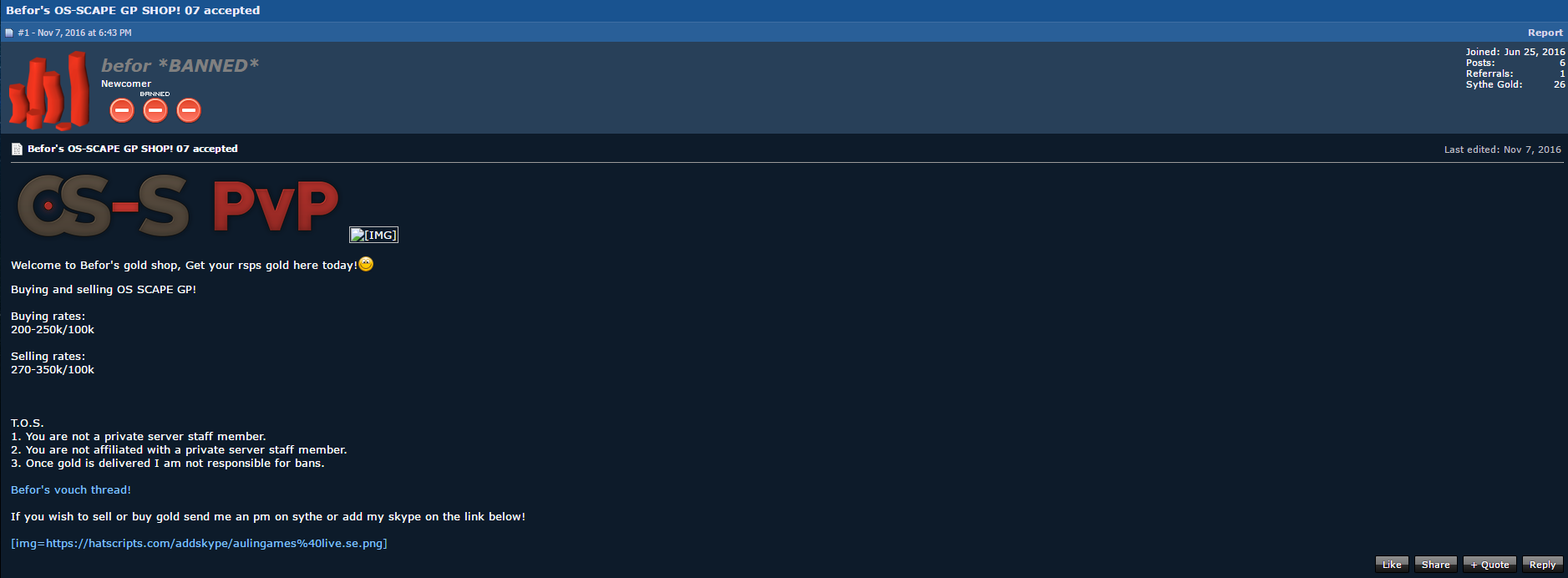
Task: Click the 'Sythe Gold:' row
Action: tap(1515, 84)
